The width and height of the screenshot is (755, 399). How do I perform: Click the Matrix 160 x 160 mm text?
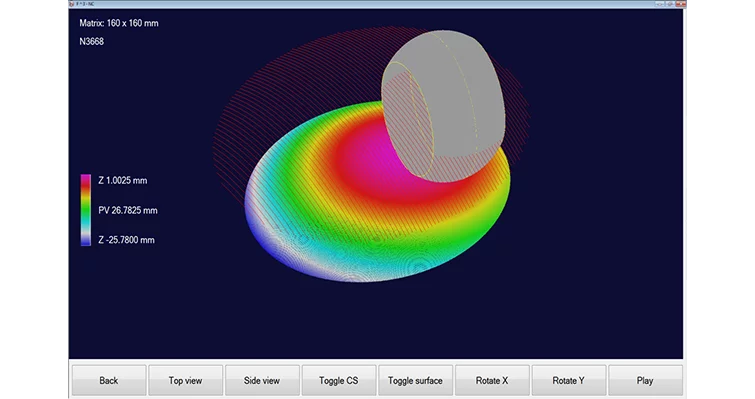(x=119, y=23)
